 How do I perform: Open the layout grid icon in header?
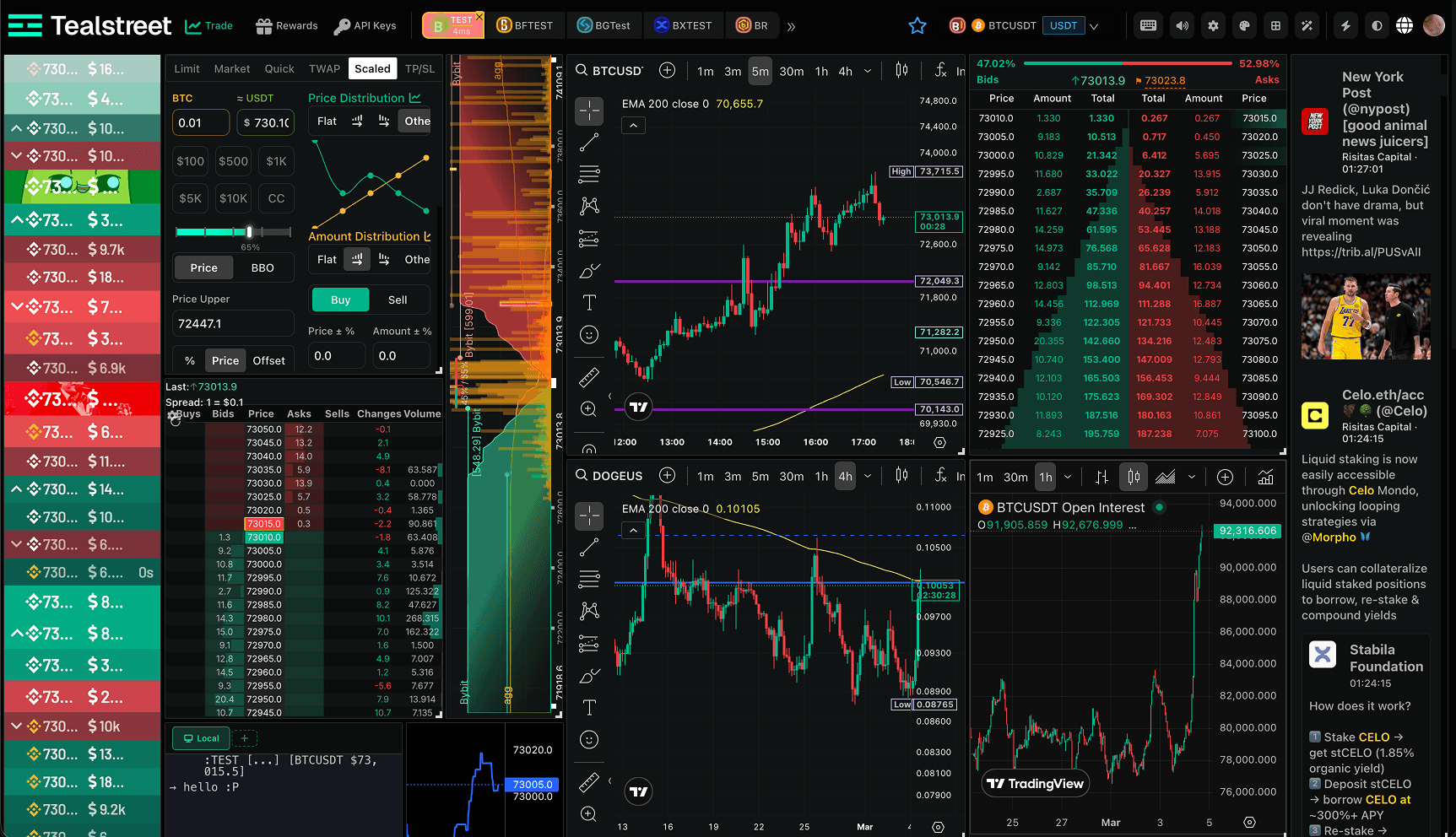click(1275, 25)
